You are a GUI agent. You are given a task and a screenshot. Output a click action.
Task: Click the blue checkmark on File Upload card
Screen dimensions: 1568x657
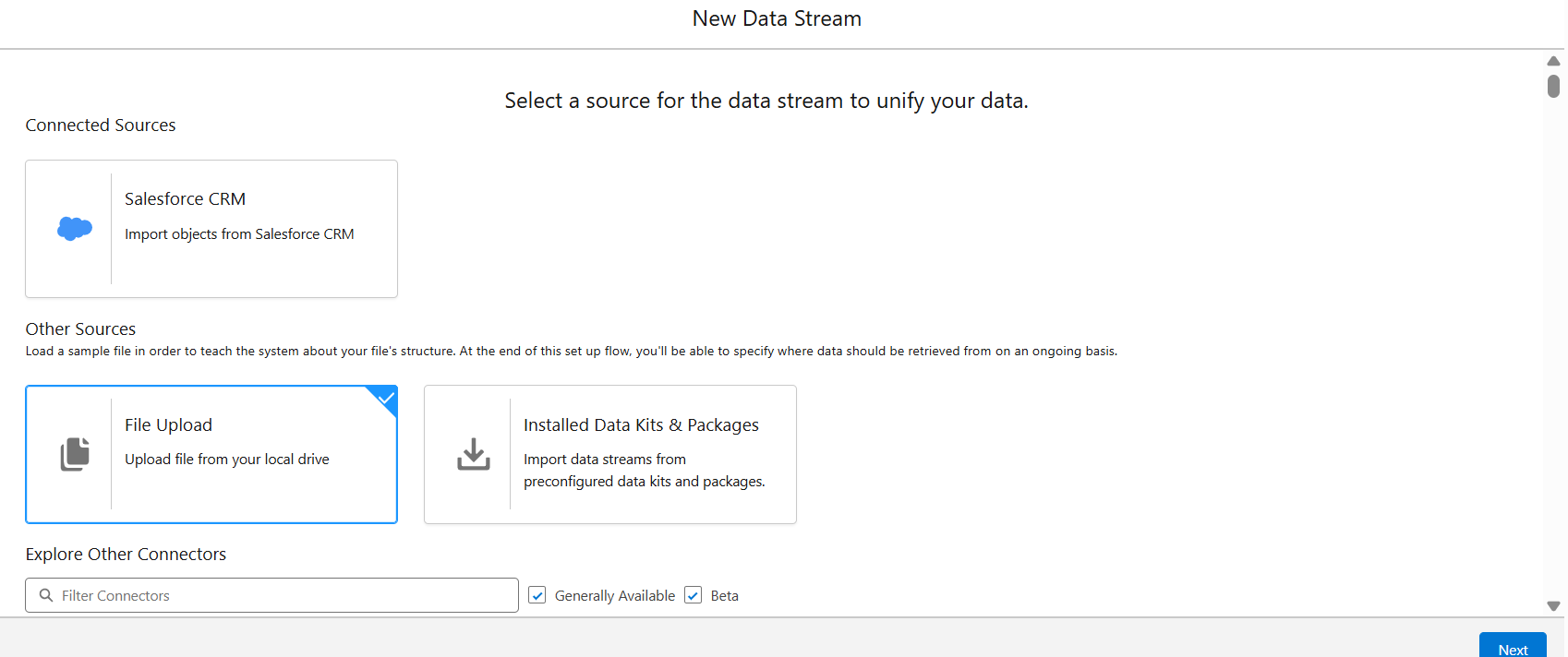click(x=387, y=398)
